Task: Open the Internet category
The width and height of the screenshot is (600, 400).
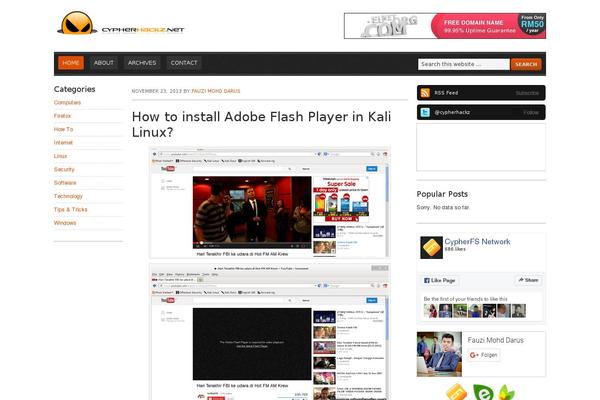Action: pos(63,143)
